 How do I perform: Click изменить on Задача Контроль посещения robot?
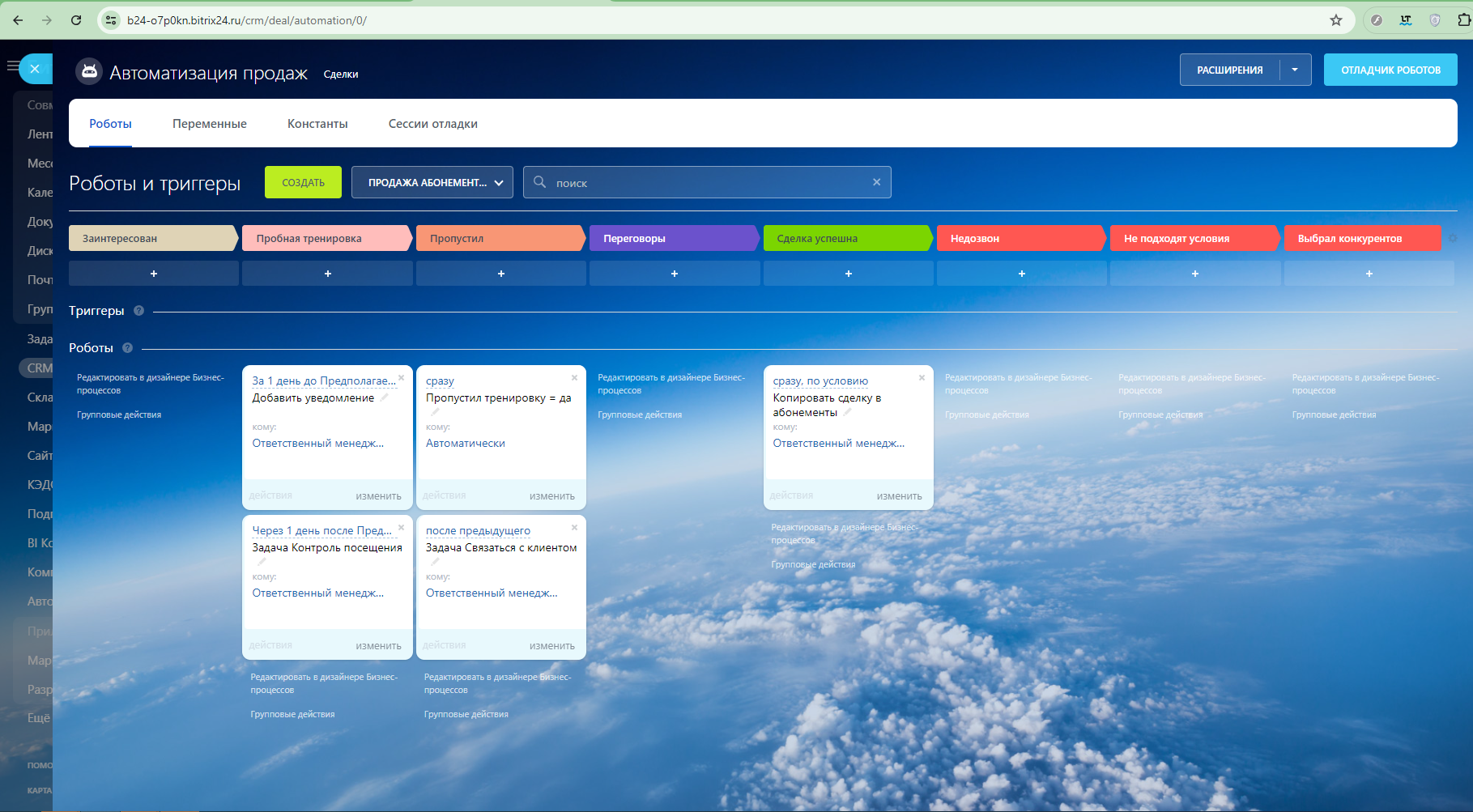(378, 646)
